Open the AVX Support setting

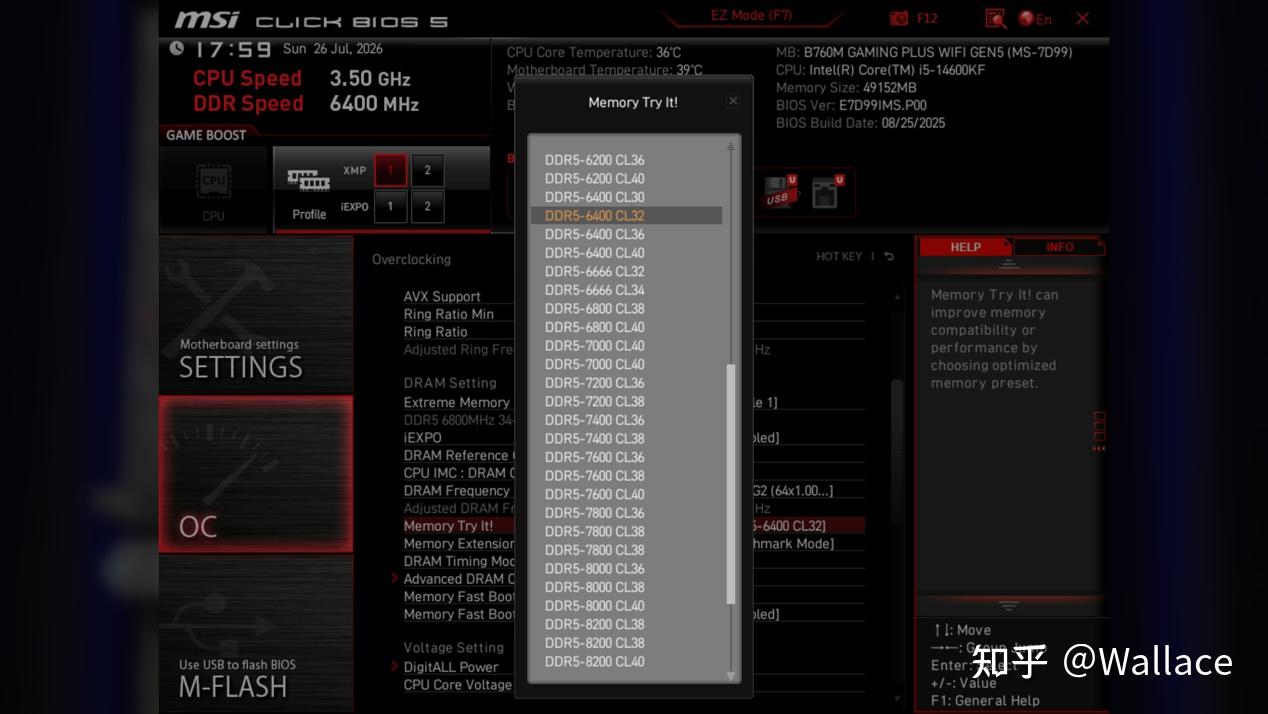634,296
